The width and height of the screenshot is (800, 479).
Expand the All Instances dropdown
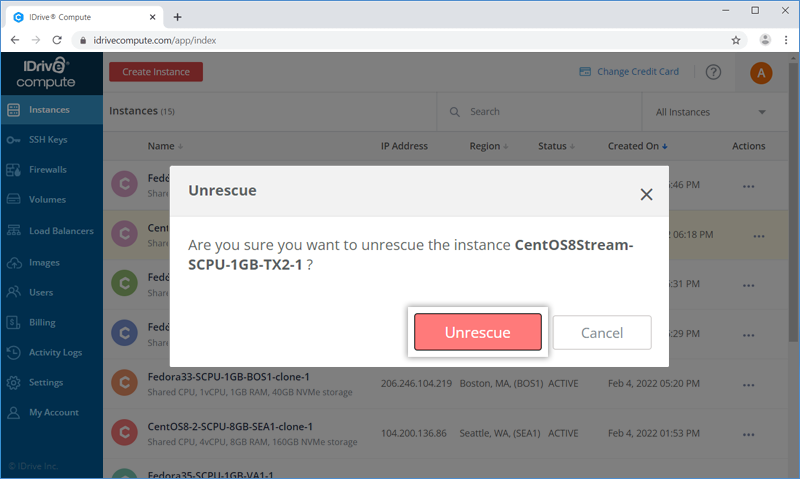[711, 112]
